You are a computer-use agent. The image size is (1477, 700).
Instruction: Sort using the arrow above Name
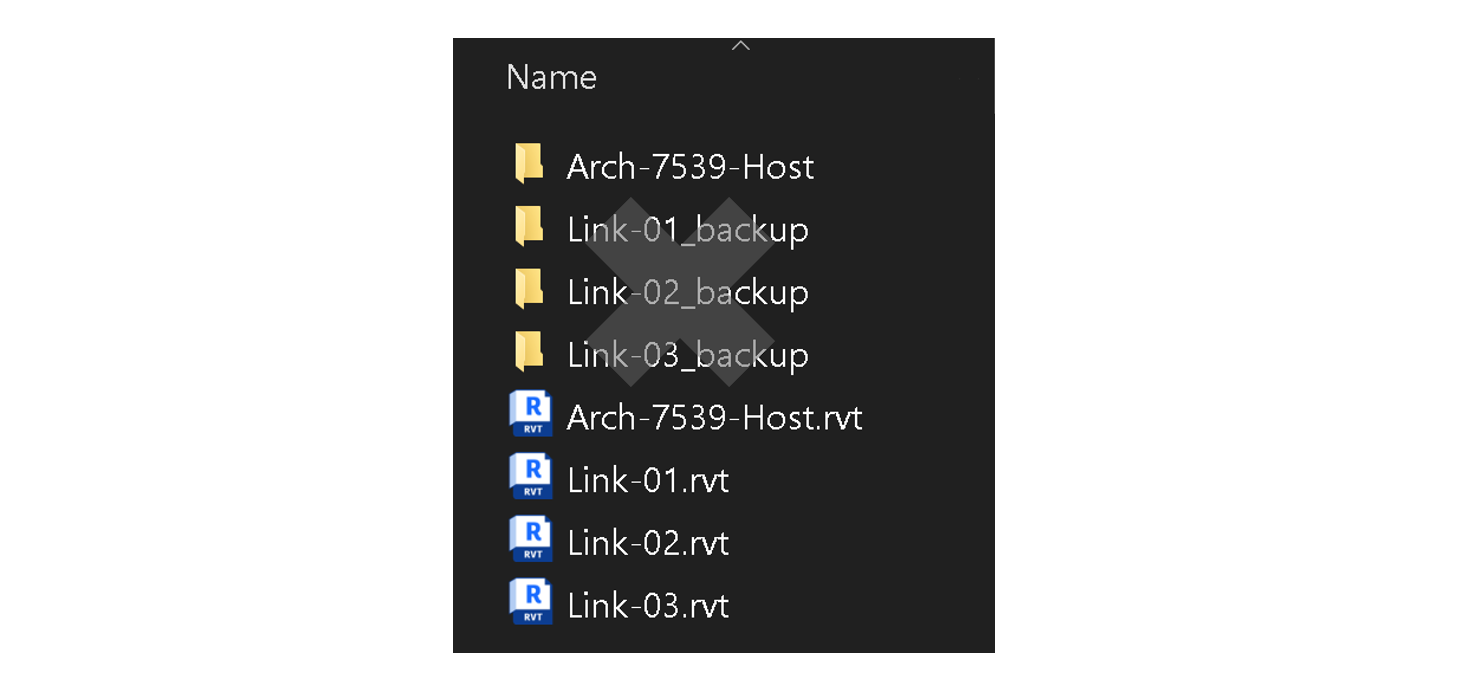pos(740,46)
